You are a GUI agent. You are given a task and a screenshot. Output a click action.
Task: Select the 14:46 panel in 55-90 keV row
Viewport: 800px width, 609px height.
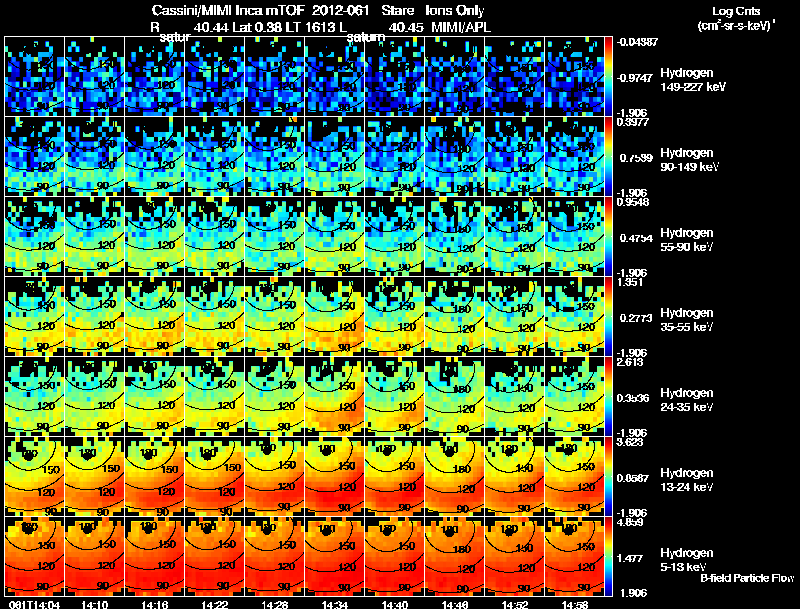[x=455, y=236]
